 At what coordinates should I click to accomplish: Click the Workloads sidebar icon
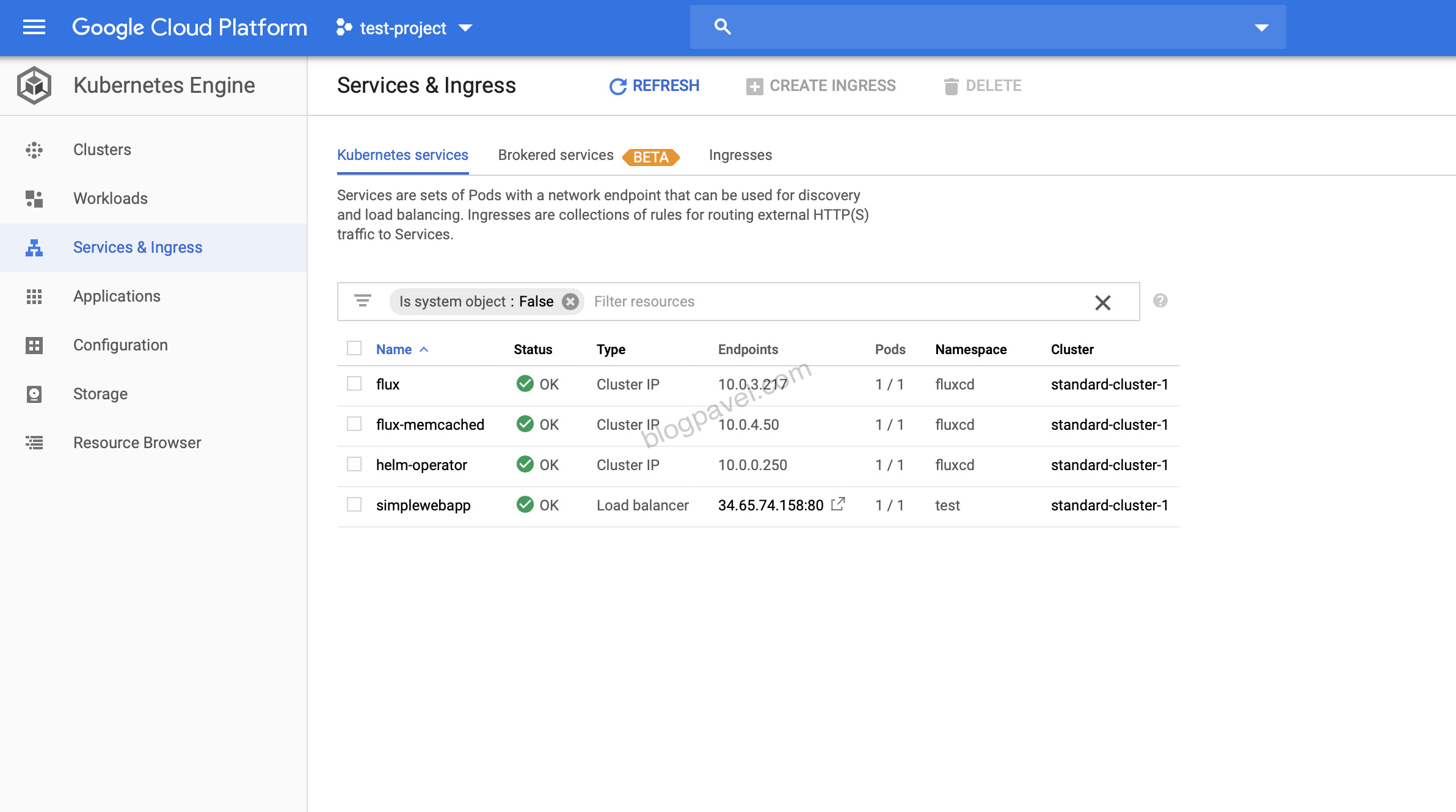pos(34,198)
